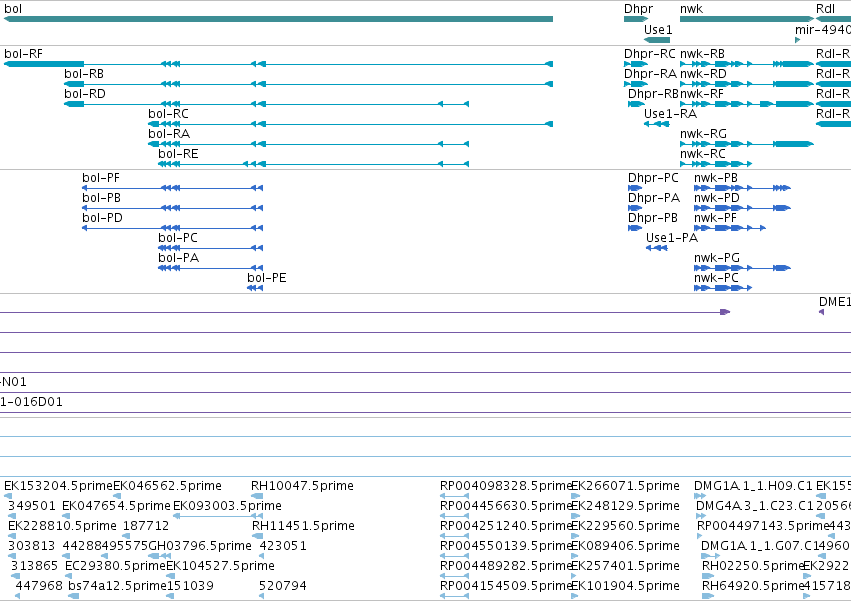
Task: Click the EK093003.5prime EST label
Action: pyautogui.click(x=227, y=506)
